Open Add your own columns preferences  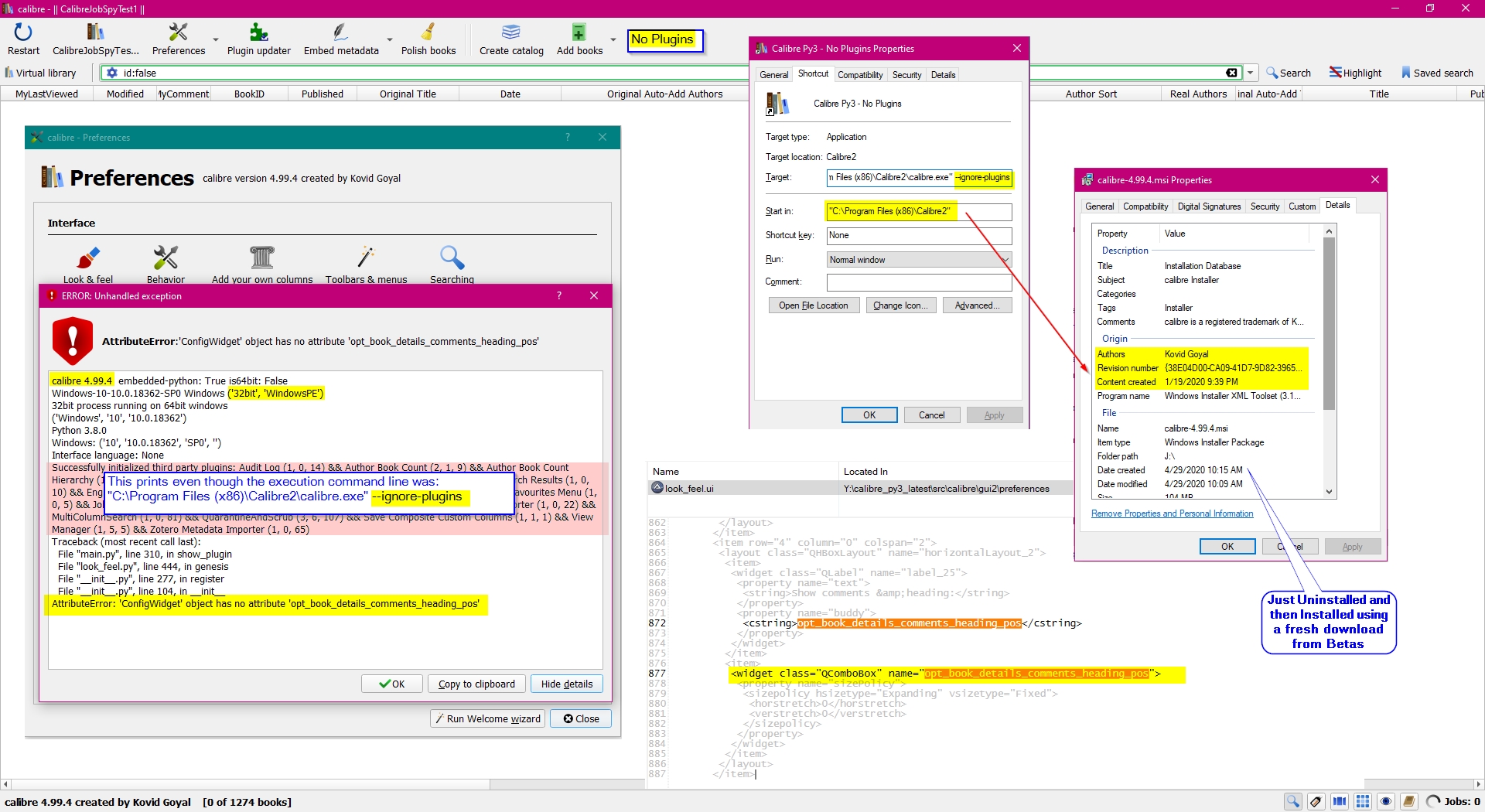262,264
